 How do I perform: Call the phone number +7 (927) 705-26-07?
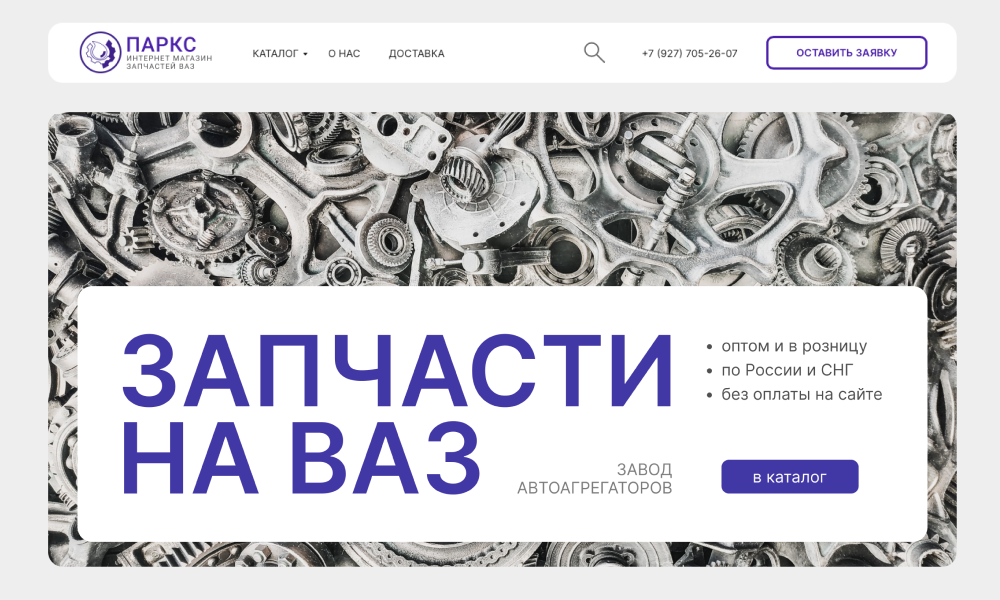(x=689, y=54)
